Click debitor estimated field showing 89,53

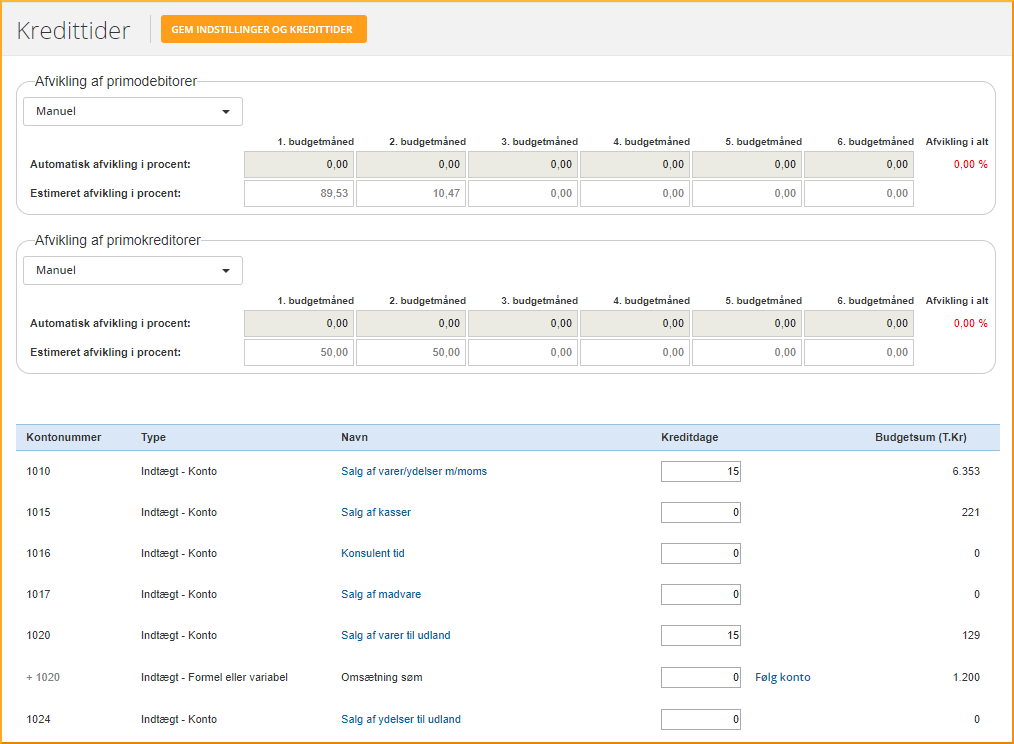[299, 193]
